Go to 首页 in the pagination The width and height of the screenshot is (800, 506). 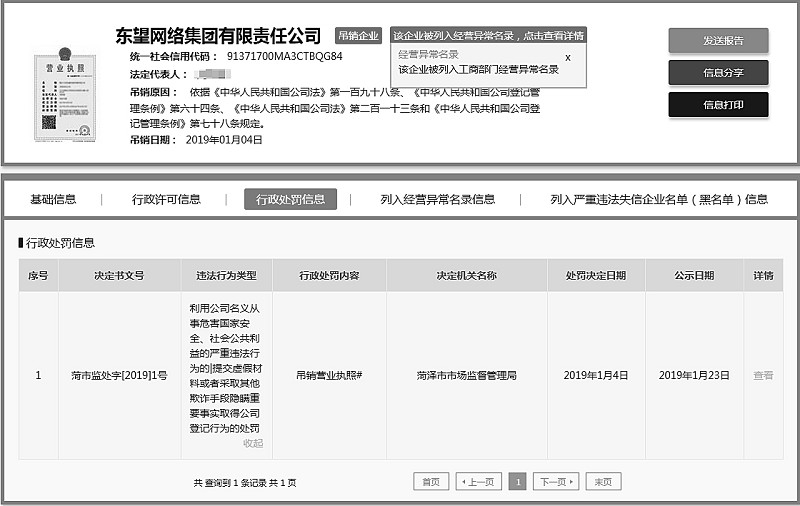coord(431,482)
